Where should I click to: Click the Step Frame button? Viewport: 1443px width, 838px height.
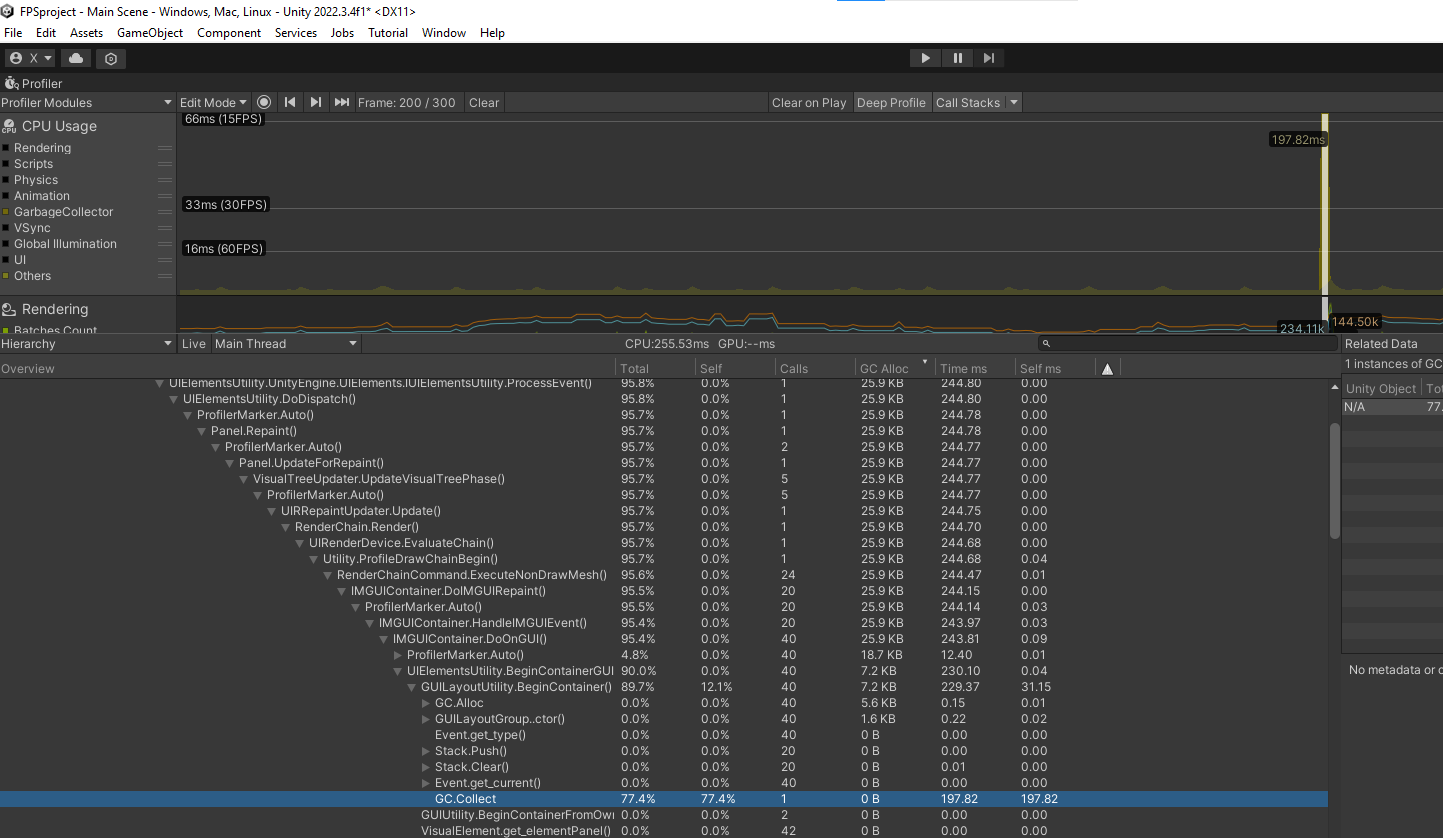click(x=989, y=57)
